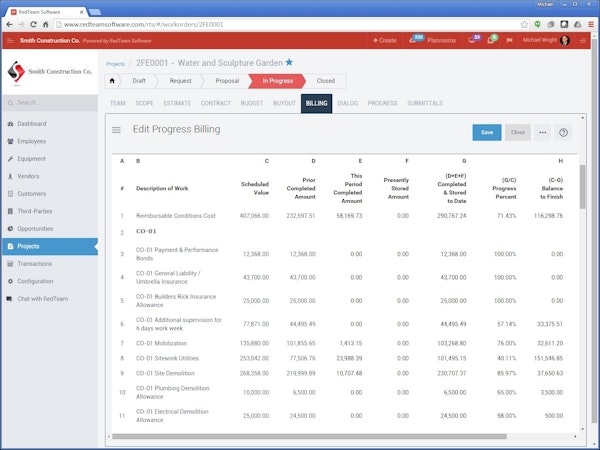Click the RedTeam Software browser tab
This screenshot has width=600, height=450.
(x=46, y=12)
